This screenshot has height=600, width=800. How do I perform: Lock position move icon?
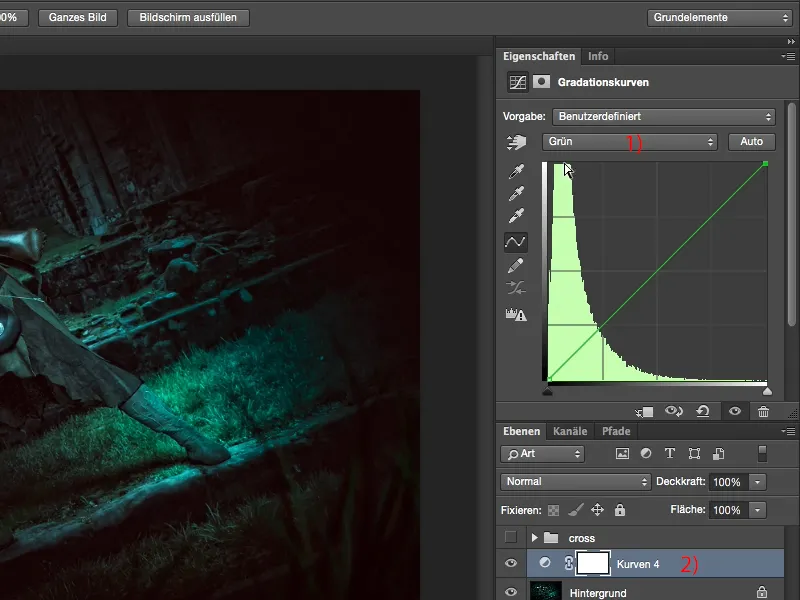point(597,510)
